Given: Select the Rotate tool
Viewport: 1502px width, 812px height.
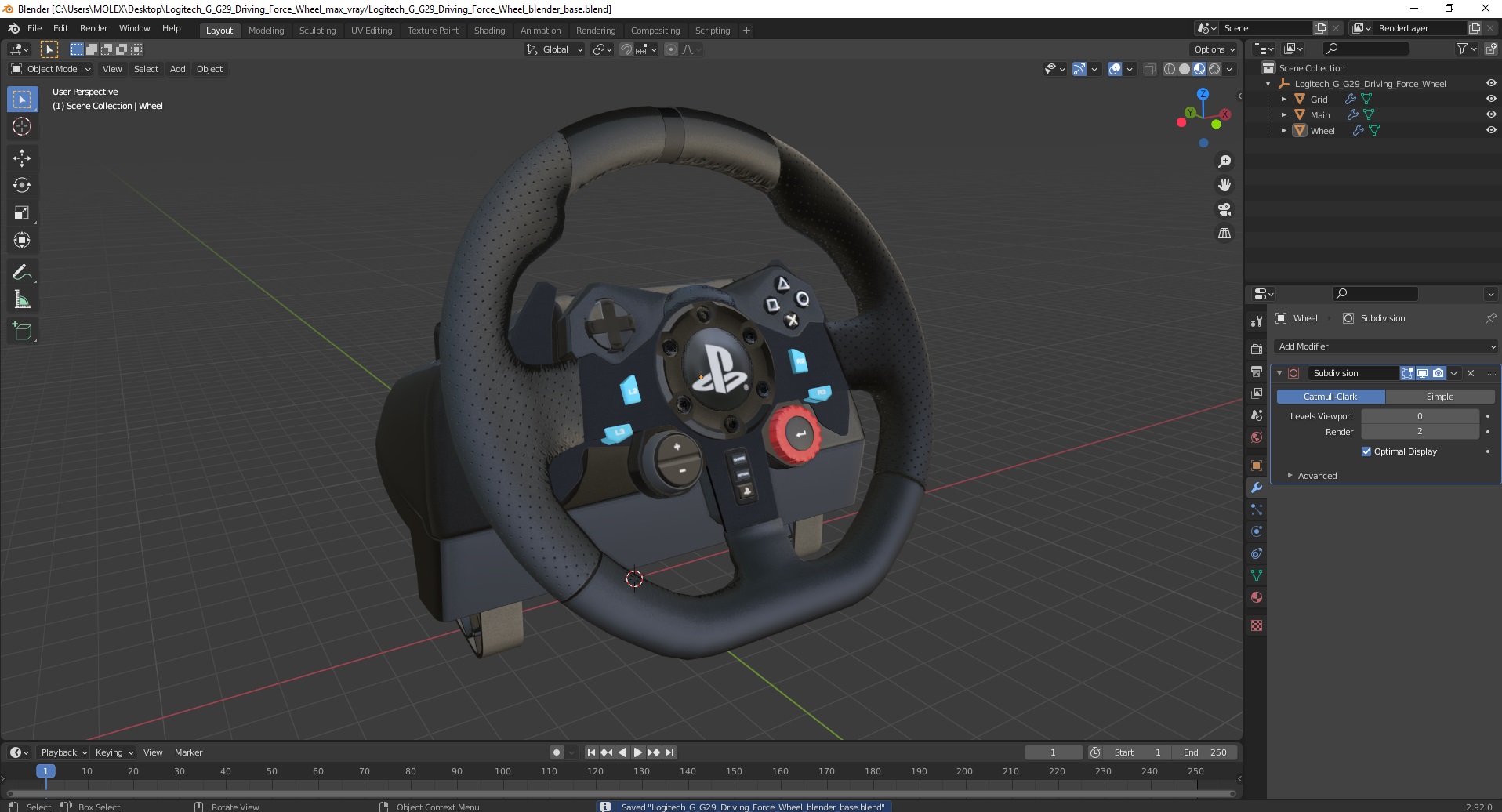Looking at the screenshot, I should pyautogui.click(x=22, y=185).
